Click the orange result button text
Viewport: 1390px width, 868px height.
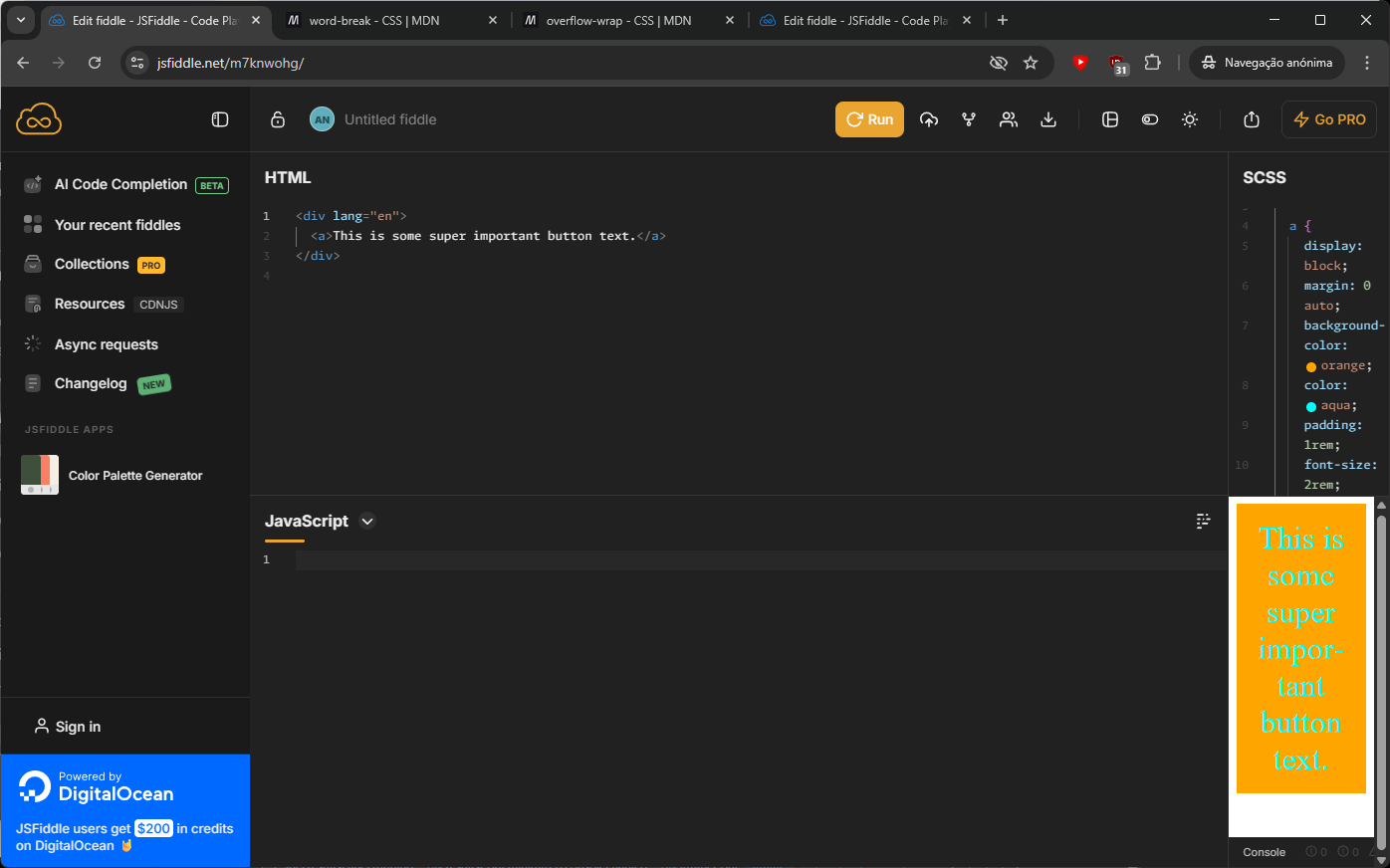[1300, 648]
